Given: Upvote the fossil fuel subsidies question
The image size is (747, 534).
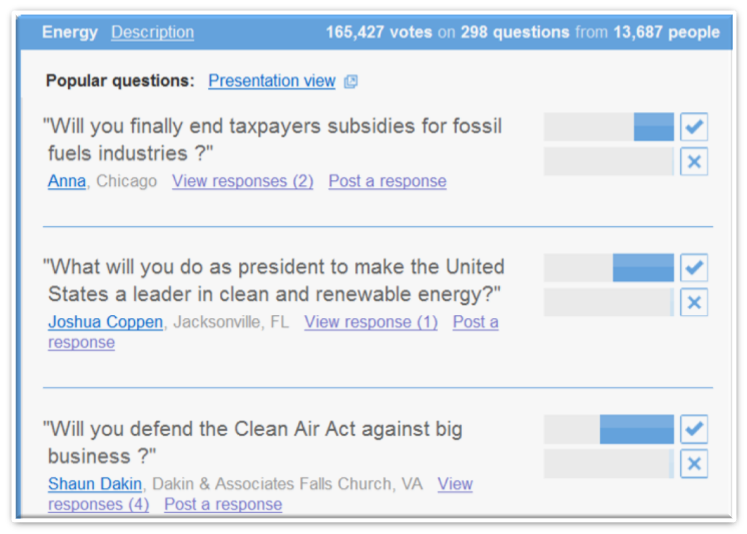Looking at the screenshot, I should pos(694,127).
